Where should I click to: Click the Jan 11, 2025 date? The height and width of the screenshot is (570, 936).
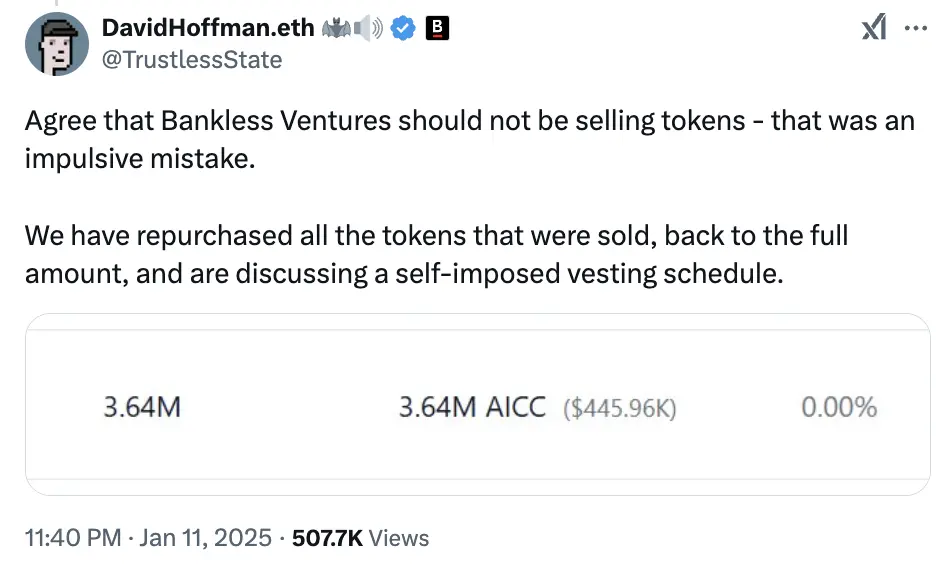click(x=205, y=538)
